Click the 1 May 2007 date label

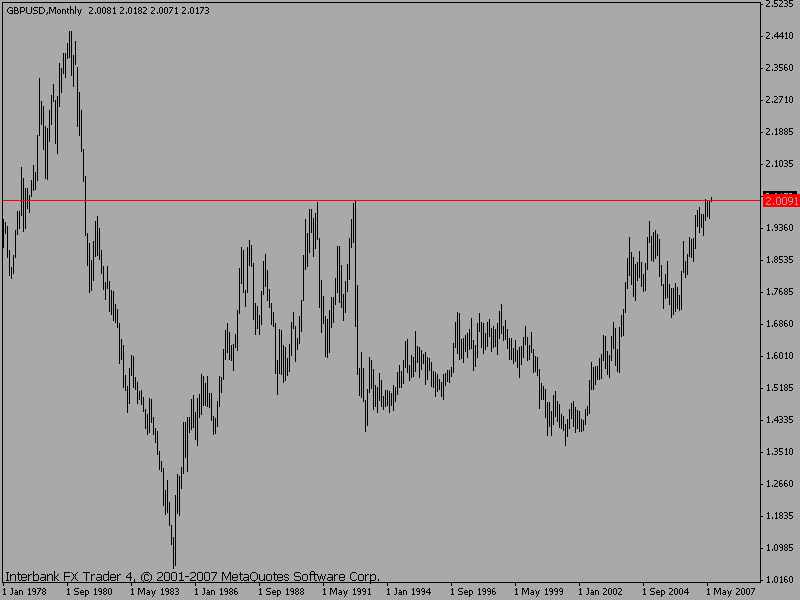point(730,592)
